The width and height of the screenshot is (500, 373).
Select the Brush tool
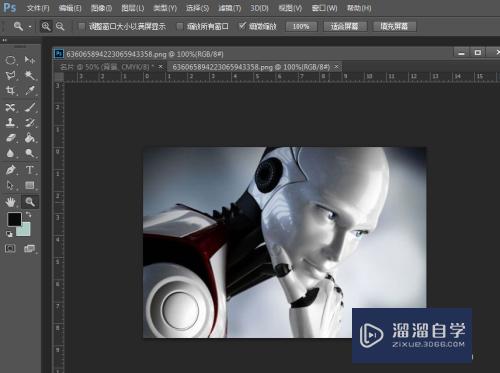coord(30,107)
